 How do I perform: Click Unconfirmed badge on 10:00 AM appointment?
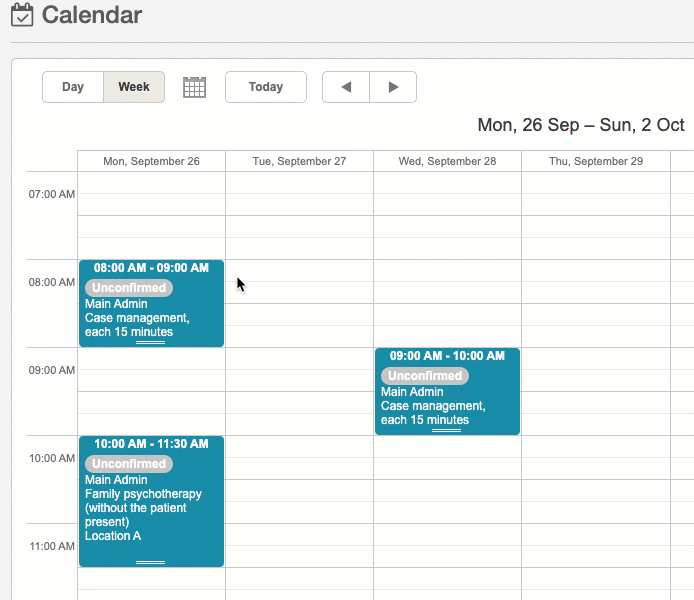click(129, 464)
